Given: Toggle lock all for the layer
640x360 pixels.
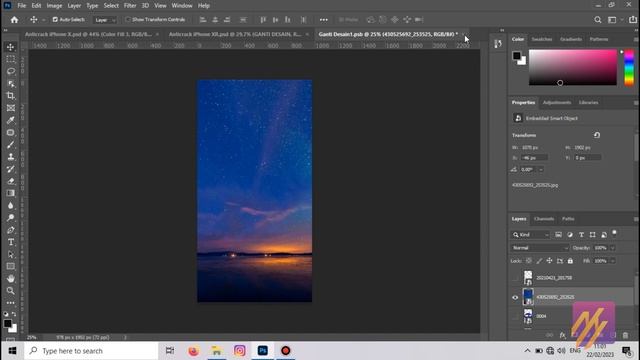Looking at the screenshot, I should (570, 261).
